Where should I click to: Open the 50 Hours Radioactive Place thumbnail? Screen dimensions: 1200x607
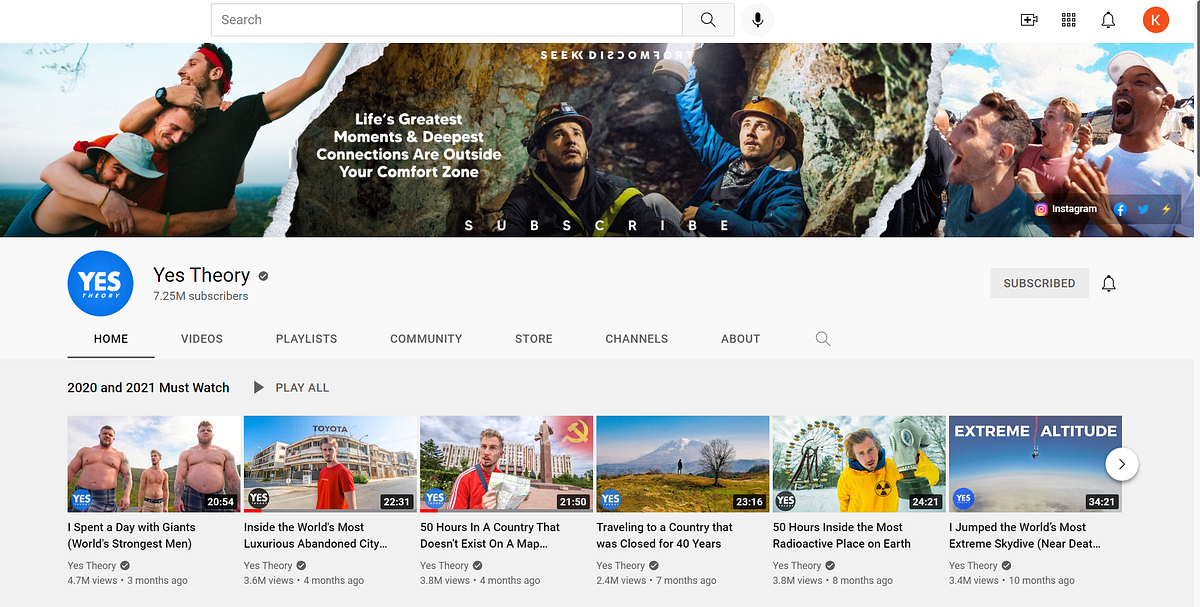coord(859,464)
